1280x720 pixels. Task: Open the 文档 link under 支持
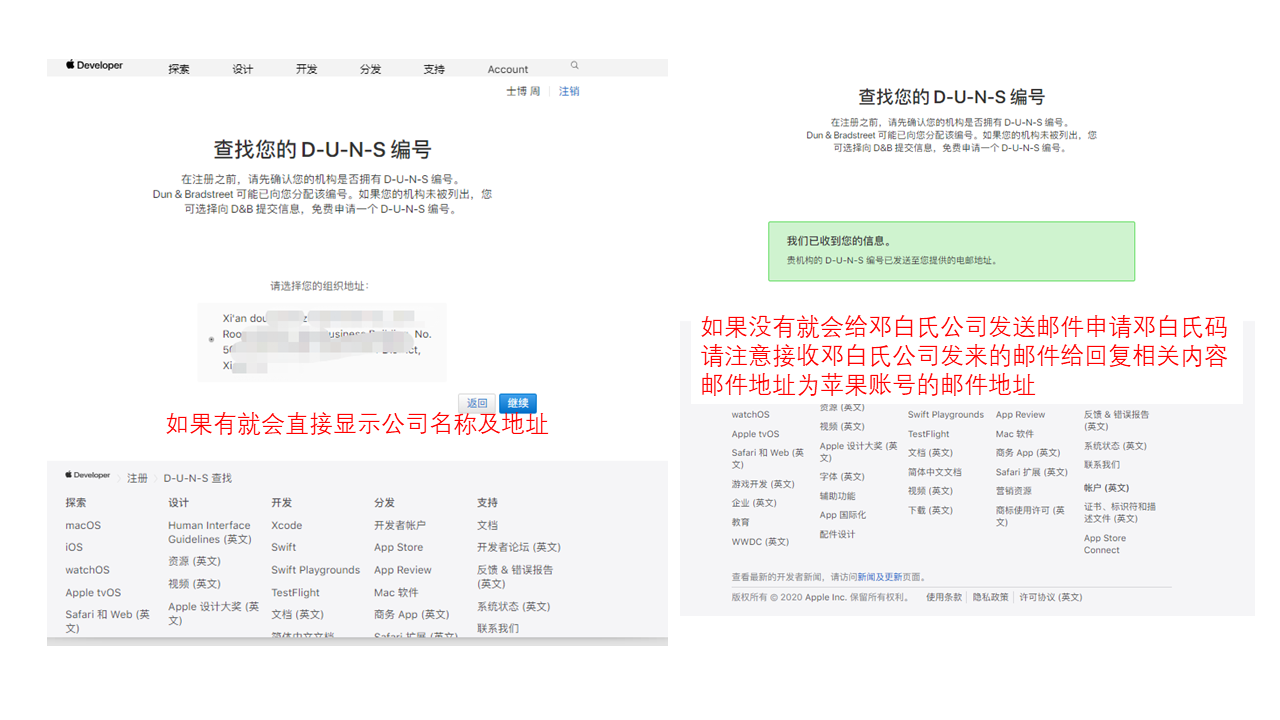tap(488, 525)
